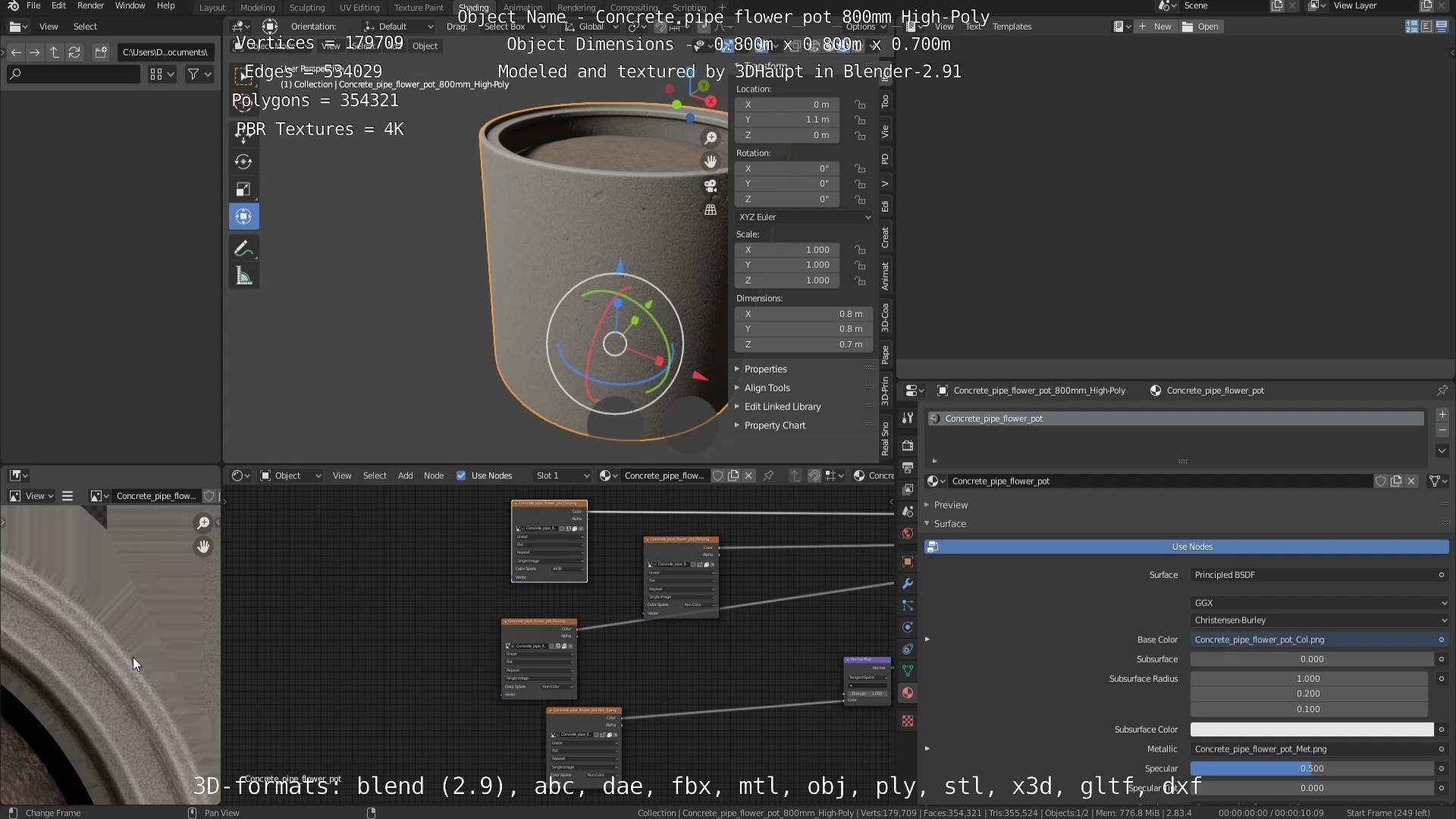1456x819 pixels.
Task: Open the Christensen-Burley subsurface method dropdown
Action: (1319, 621)
